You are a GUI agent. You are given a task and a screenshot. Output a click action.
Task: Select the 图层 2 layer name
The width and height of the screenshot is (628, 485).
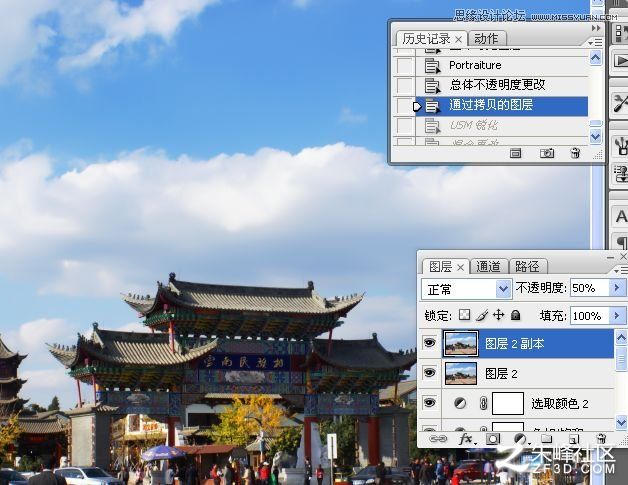click(501, 374)
